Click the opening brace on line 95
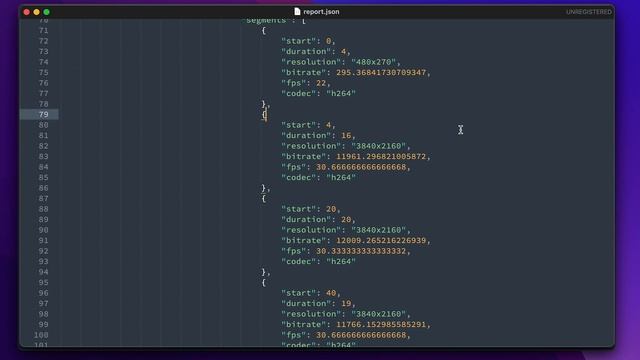Screen dimensions: 640x360 (264, 283)
